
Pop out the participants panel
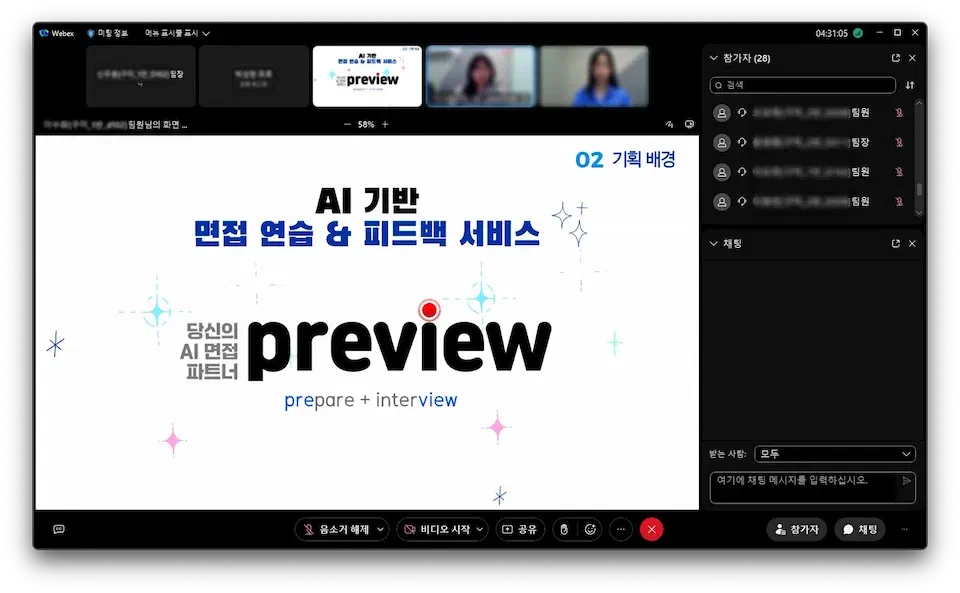click(x=896, y=58)
